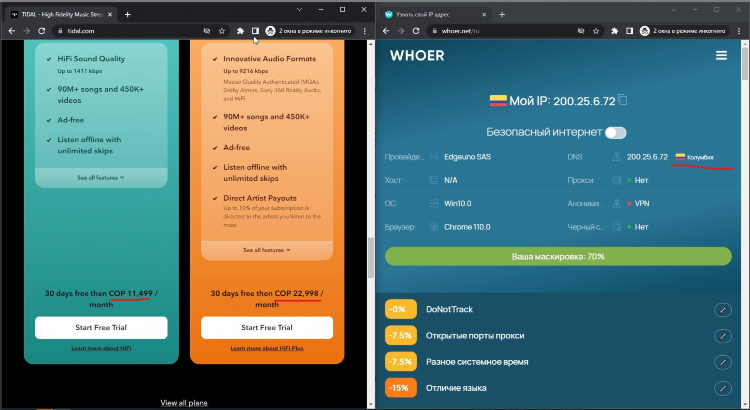750x410 pixels.
Task: Open Learn more about HiFi link
Action: coord(101,348)
